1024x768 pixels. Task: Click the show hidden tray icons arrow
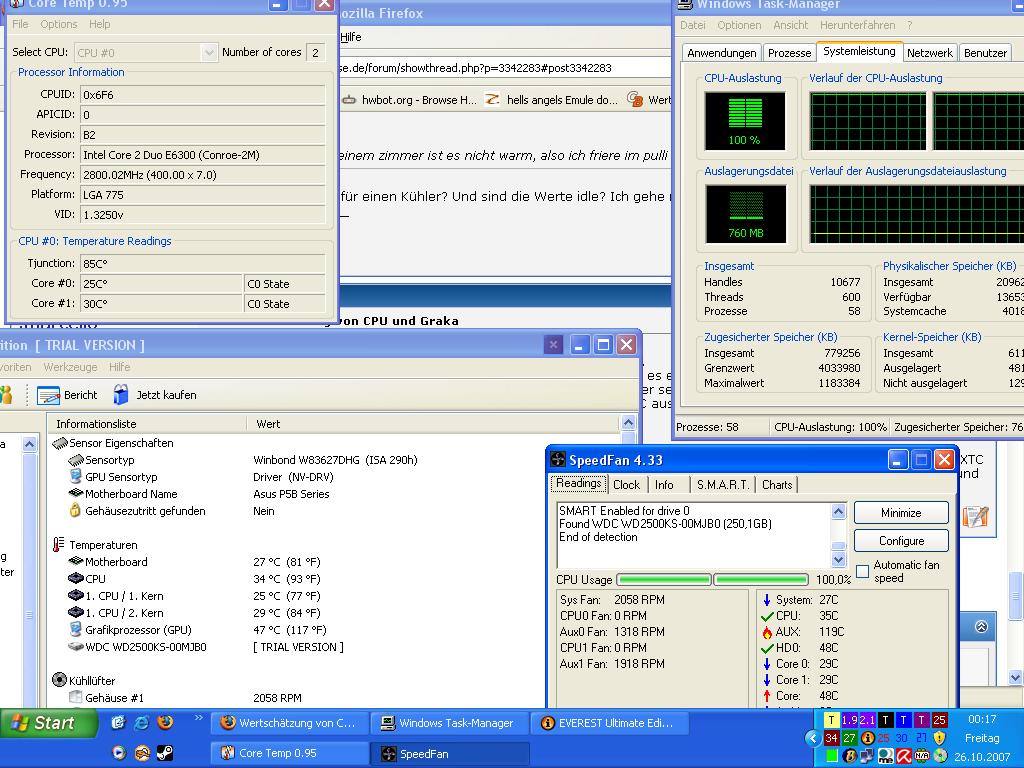tap(813, 739)
